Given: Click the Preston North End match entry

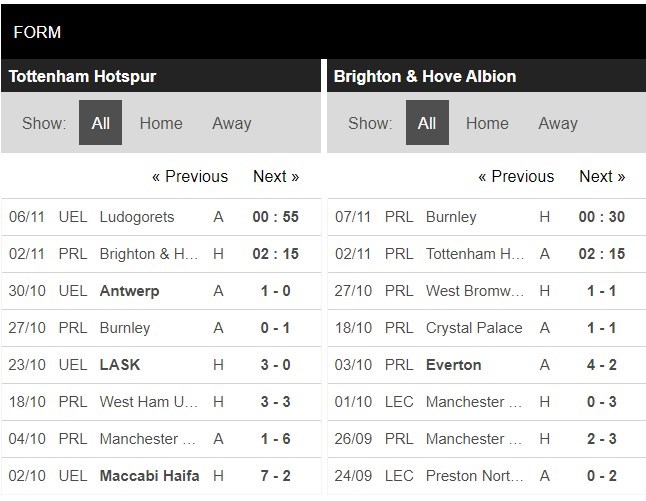Looking at the screenshot, I should 475,476.
